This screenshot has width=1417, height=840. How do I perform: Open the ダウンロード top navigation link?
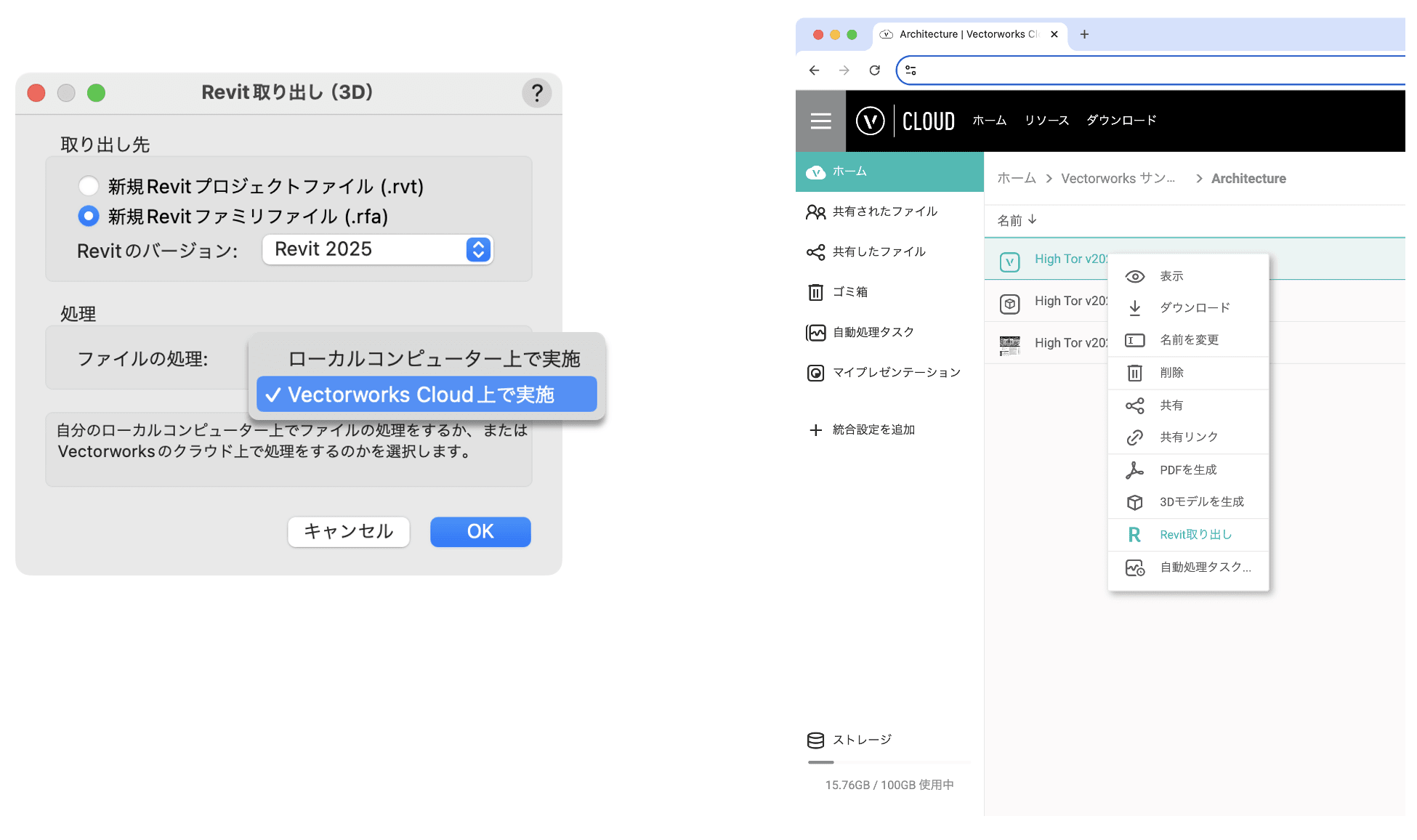(1121, 121)
